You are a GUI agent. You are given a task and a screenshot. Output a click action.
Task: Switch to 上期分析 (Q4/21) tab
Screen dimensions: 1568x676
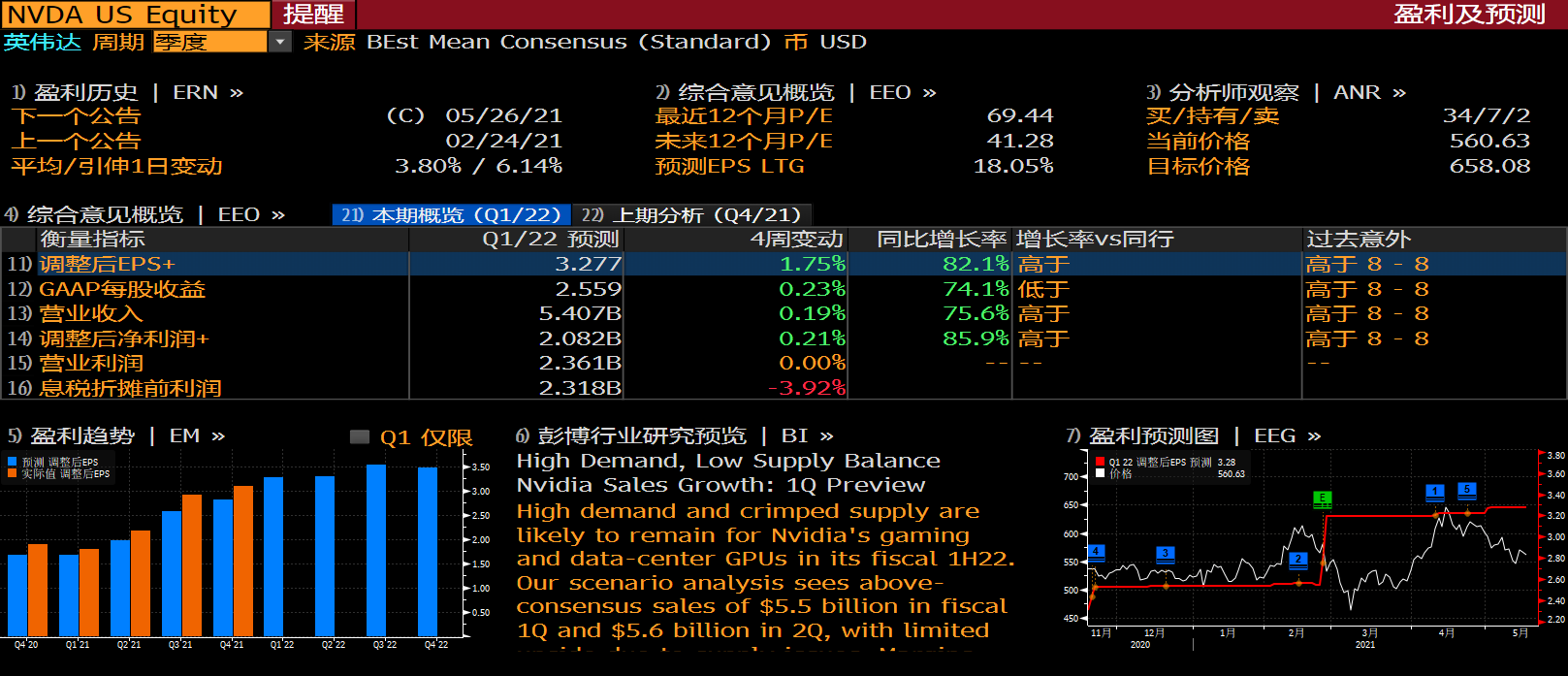pyautogui.click(x=692, y=214)
